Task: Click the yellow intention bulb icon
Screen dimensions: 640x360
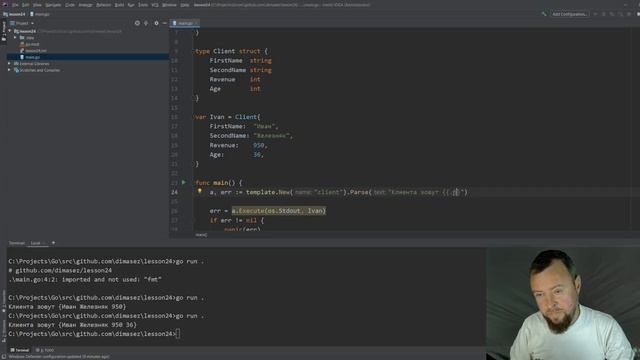Action: pyautogui.click(x=200, y=191)
